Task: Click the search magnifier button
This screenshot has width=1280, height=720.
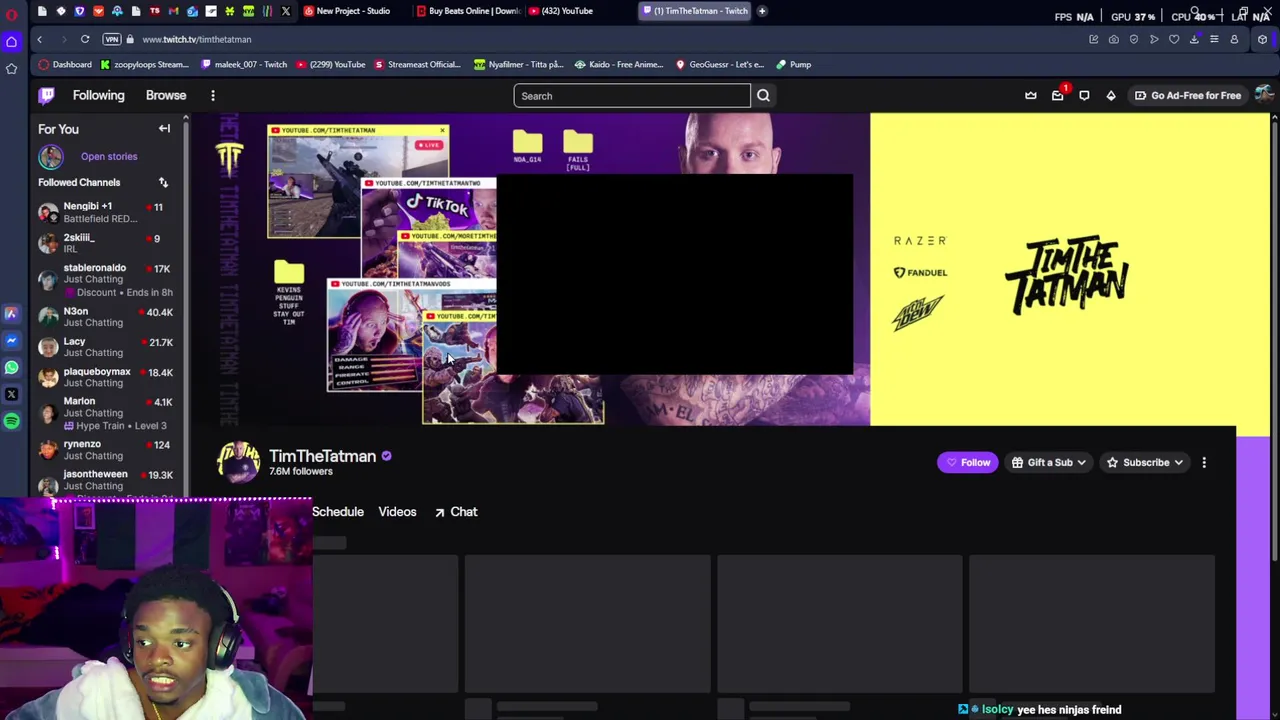Action: 763,96
